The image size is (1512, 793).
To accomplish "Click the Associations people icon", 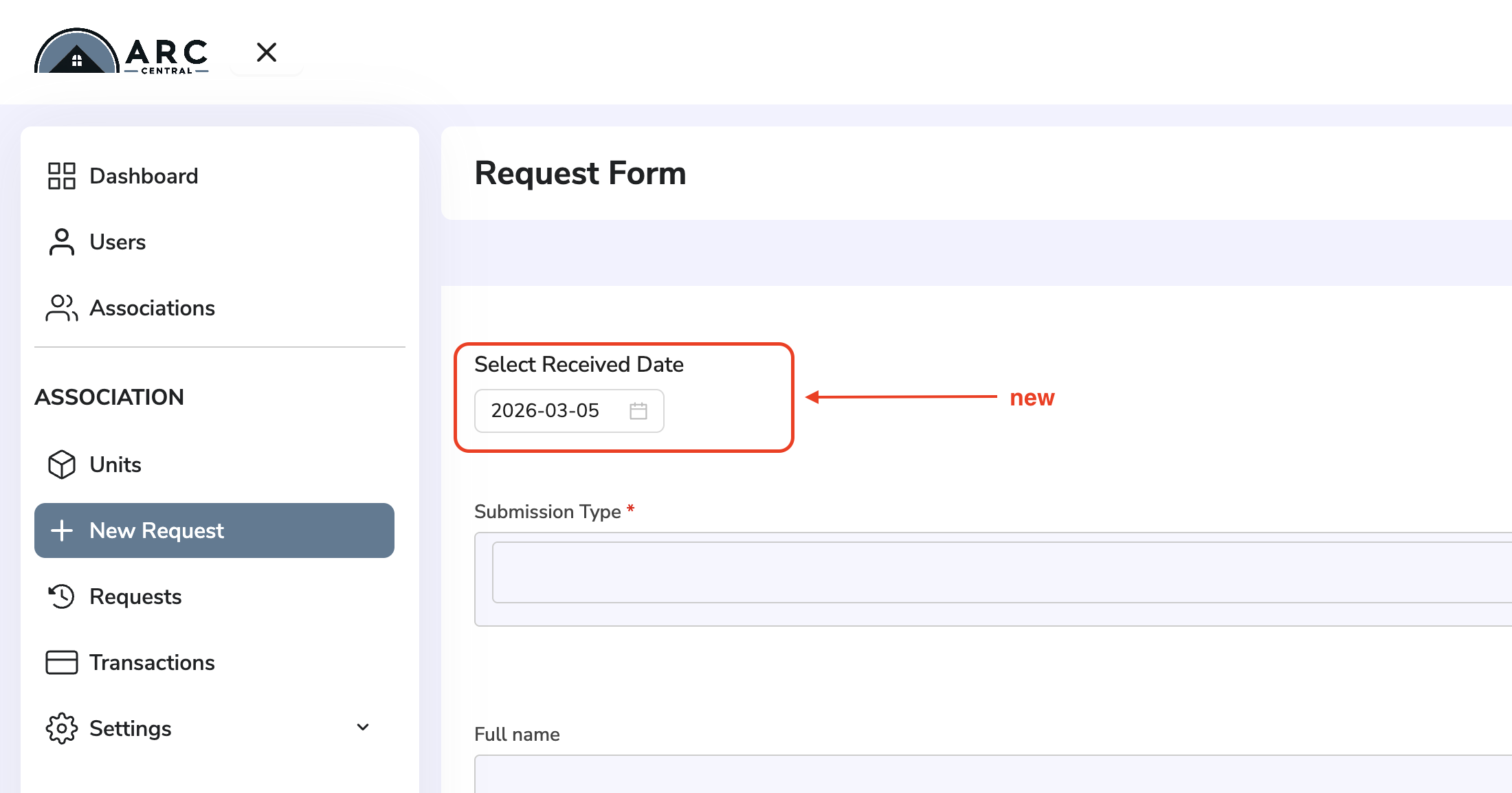I will 61,308.
